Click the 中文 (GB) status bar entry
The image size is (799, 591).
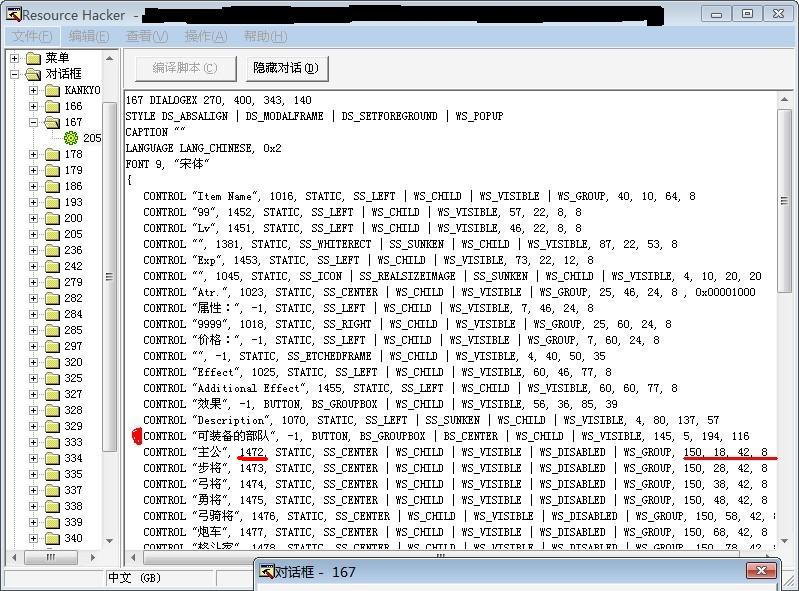134,578
